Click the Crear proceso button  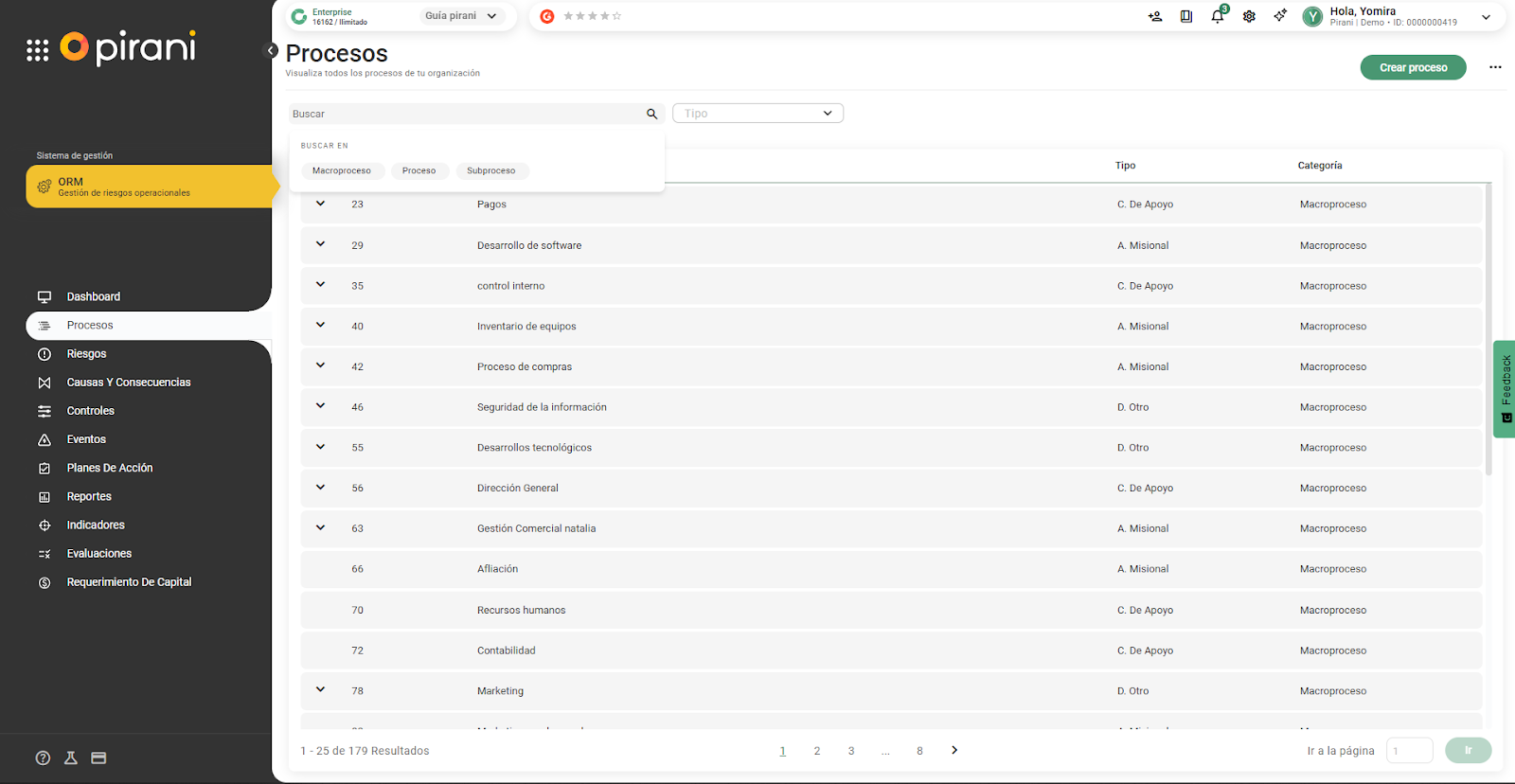[1413, 67]
